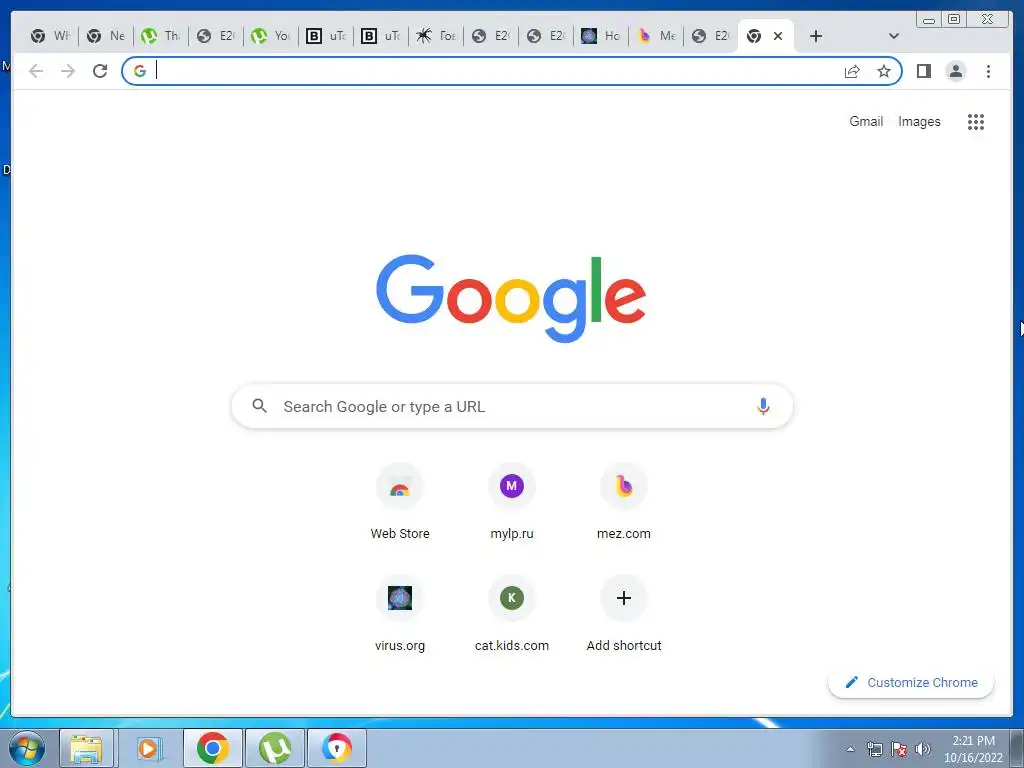
Task: Open Windows Explorer from the taskbar
Action: pyautogui.click(x=86, y=748)
